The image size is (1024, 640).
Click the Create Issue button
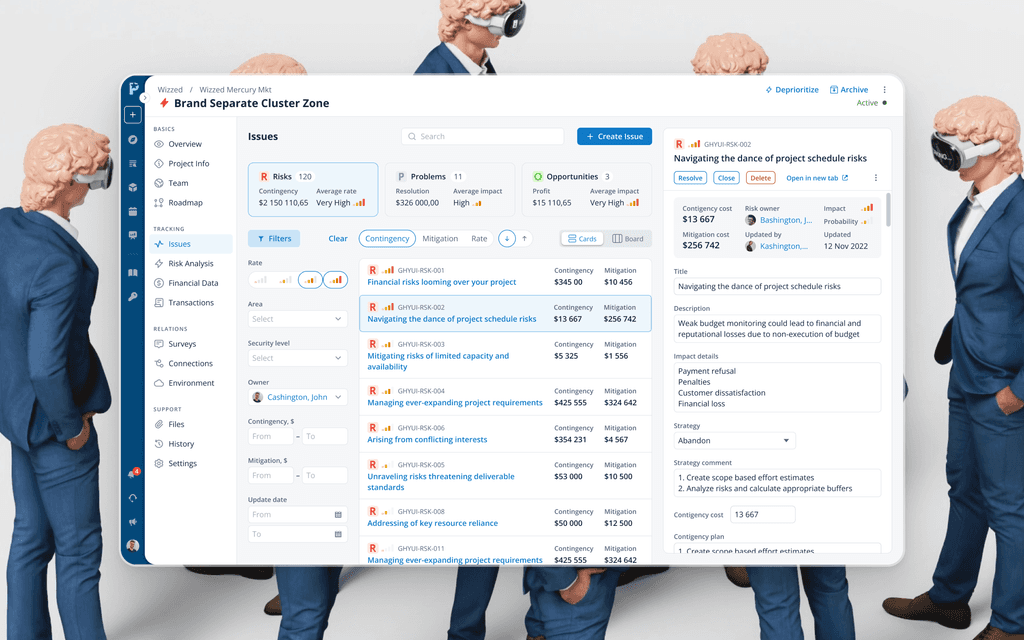click(615, 136)
